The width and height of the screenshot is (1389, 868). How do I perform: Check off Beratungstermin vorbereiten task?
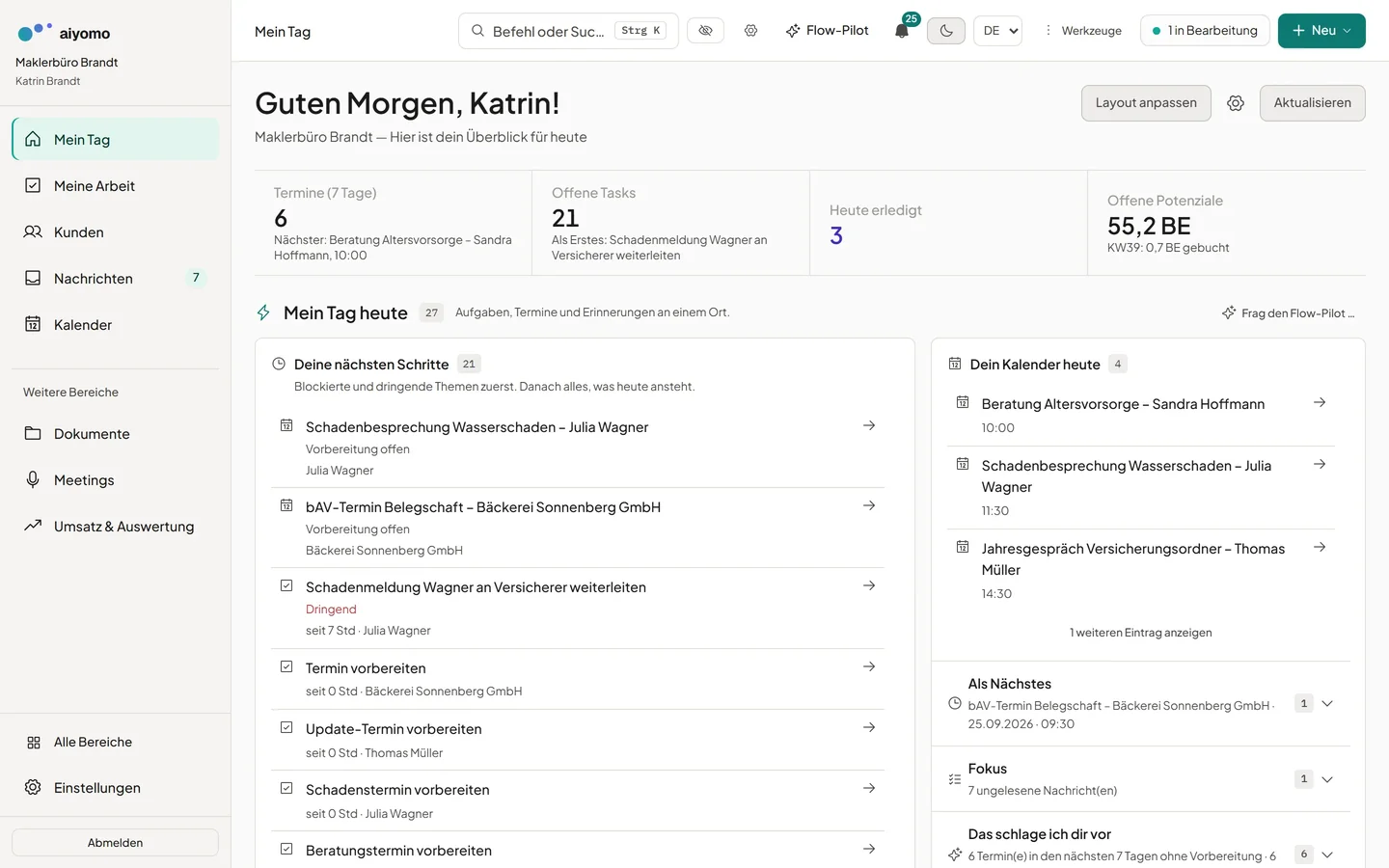tap(286, 849)
